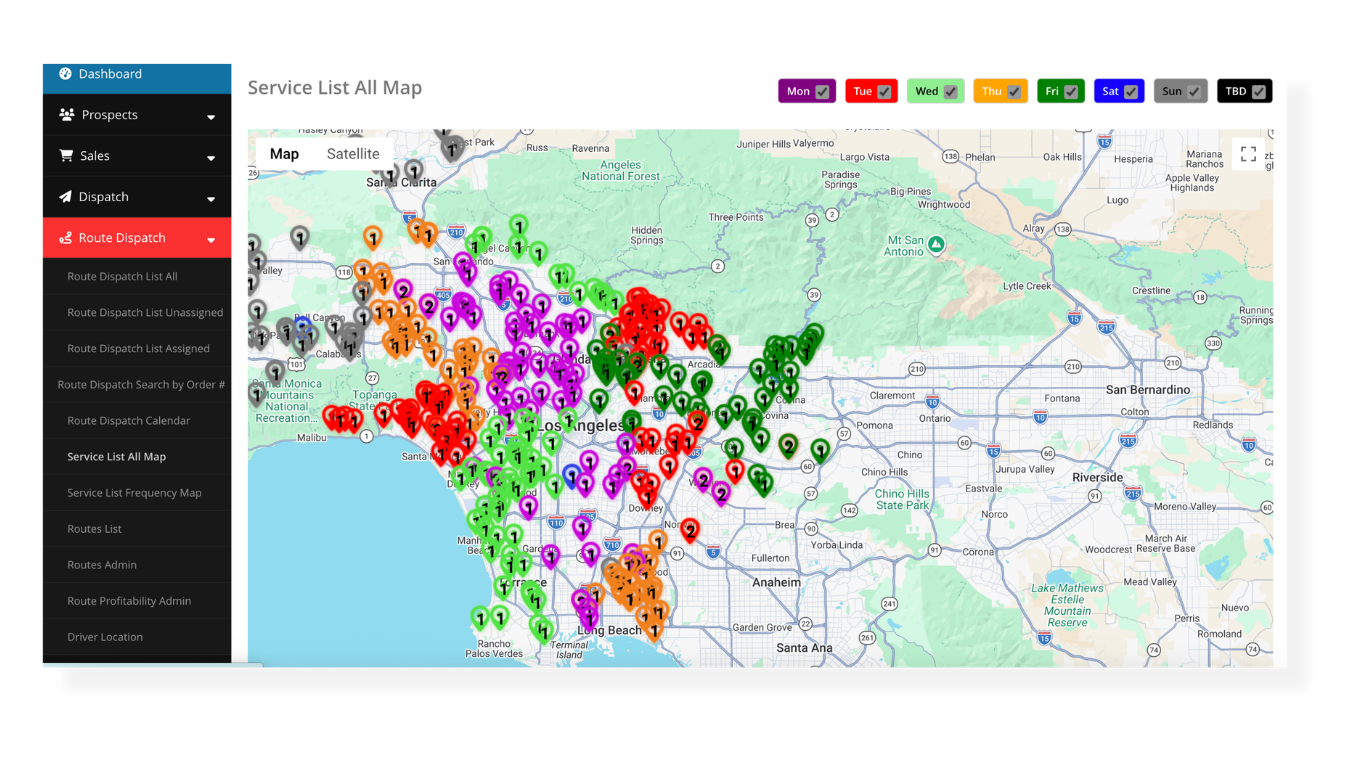This screenshot has height=768, width=1366.
Task: Toggle fullscreen mode on the map
Action: pos(1248,154)
